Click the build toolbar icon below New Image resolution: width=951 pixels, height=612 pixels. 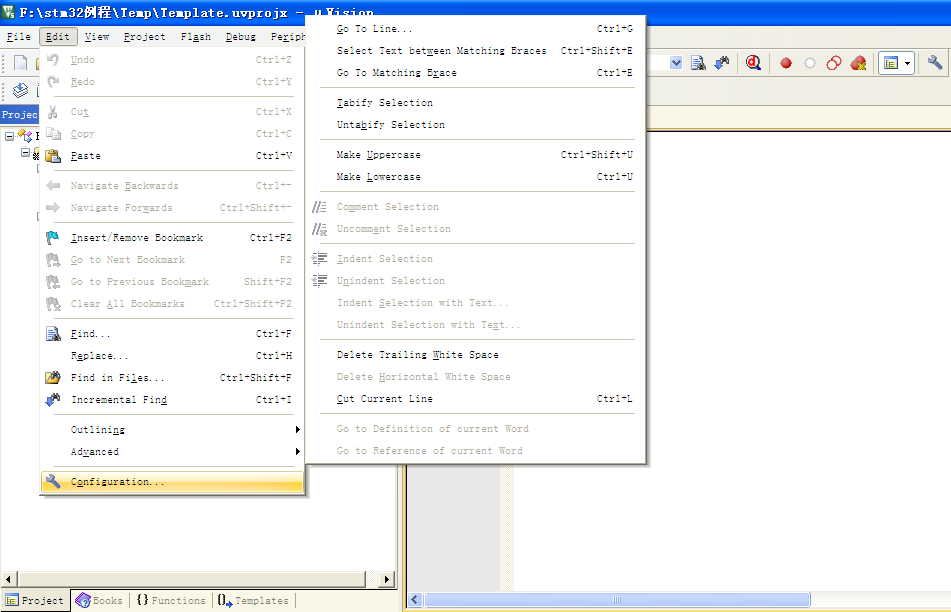(x=21, y=90)
